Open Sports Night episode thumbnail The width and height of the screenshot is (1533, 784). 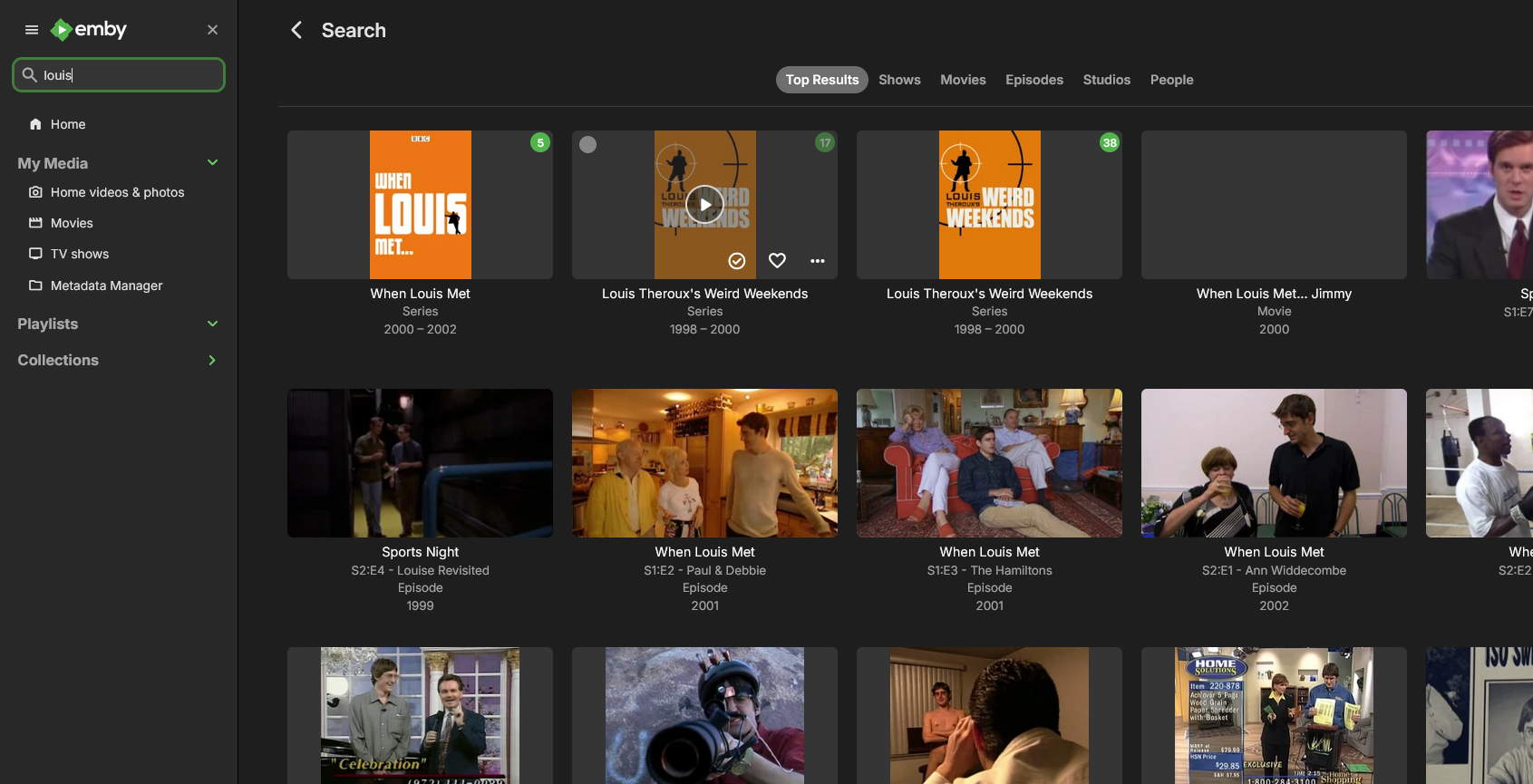(421, 463)
